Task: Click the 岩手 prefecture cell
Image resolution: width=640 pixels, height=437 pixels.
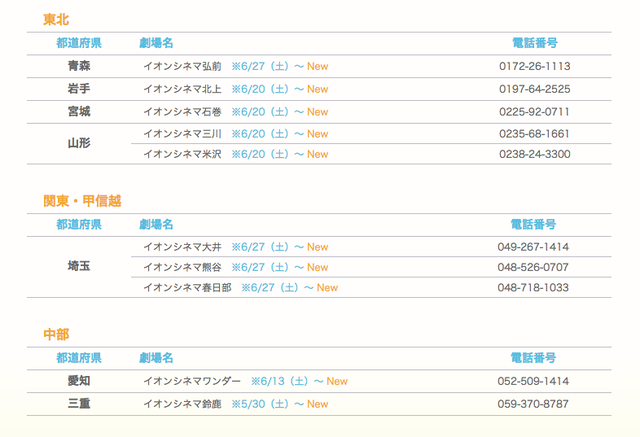Action: [79, 89]
